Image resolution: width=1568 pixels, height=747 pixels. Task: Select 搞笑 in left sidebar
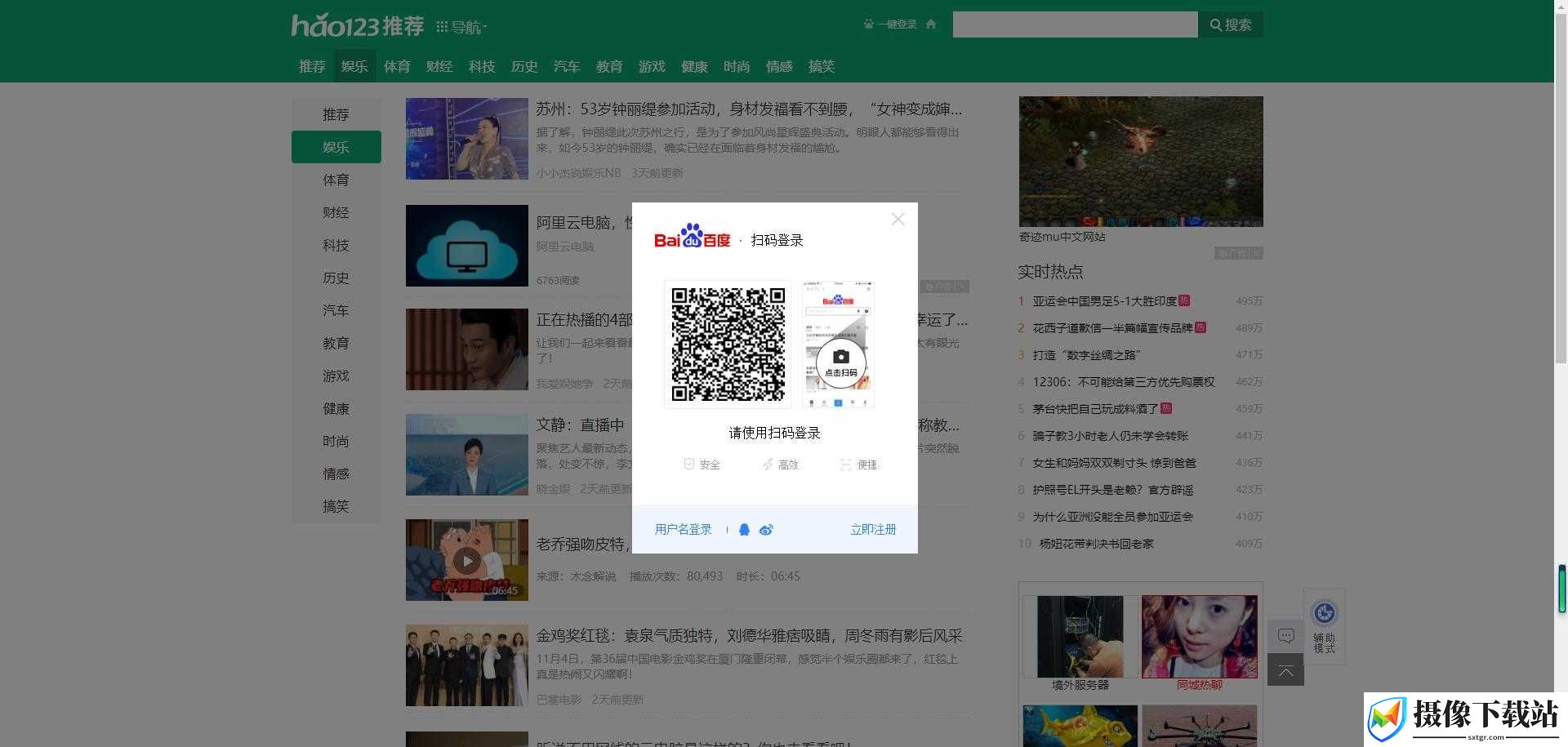[336, 506]
